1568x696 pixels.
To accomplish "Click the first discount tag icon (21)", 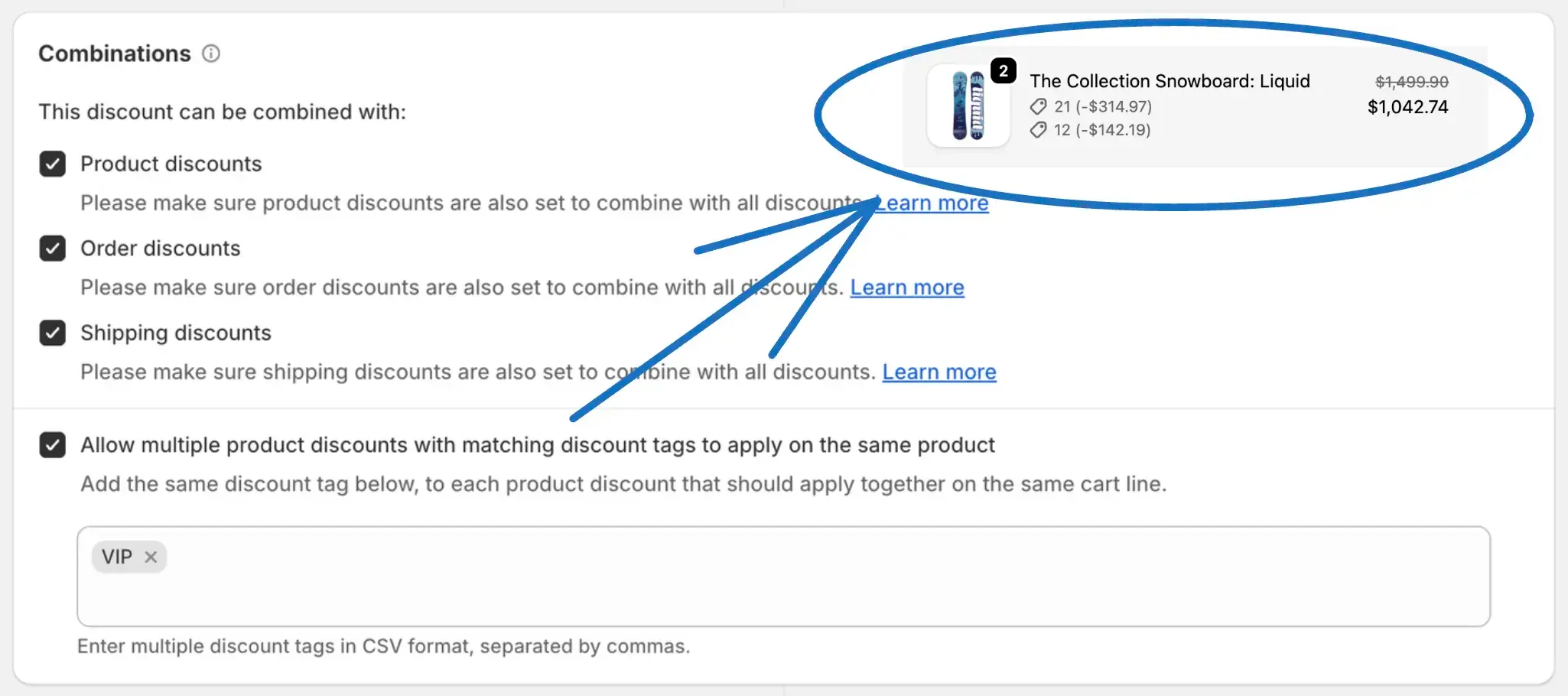I will pyautogui.click(x=1038, y=106).
